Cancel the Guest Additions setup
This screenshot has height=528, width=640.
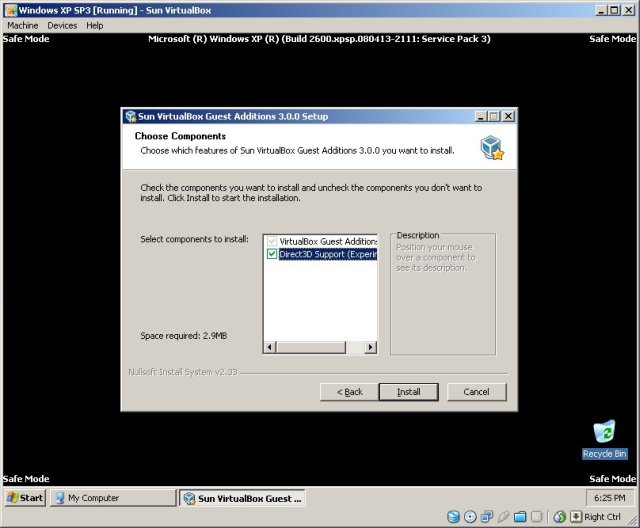point(476,392)
